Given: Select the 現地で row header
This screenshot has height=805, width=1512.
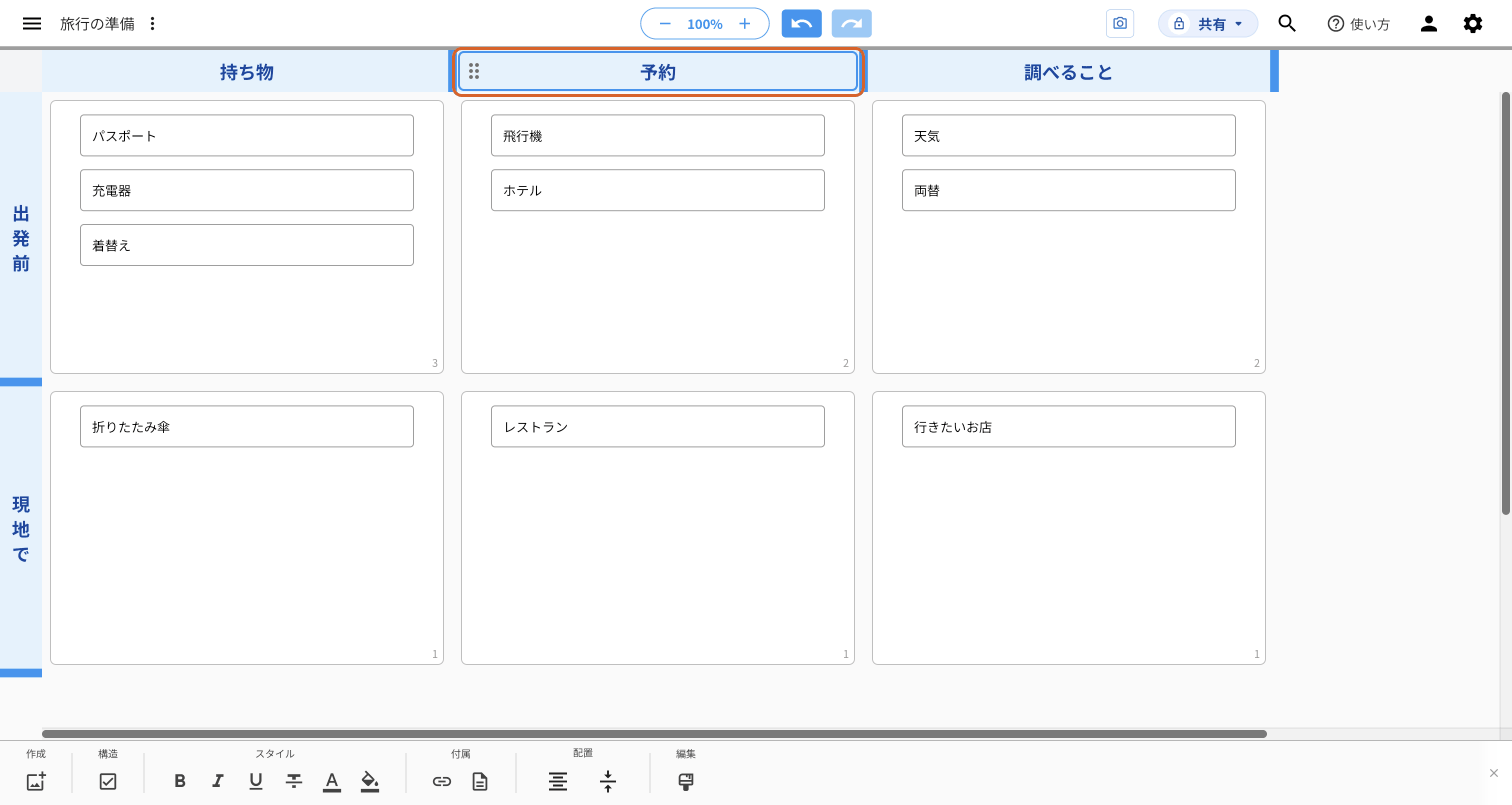Looking at the screenshot, I should pos(21,529).
